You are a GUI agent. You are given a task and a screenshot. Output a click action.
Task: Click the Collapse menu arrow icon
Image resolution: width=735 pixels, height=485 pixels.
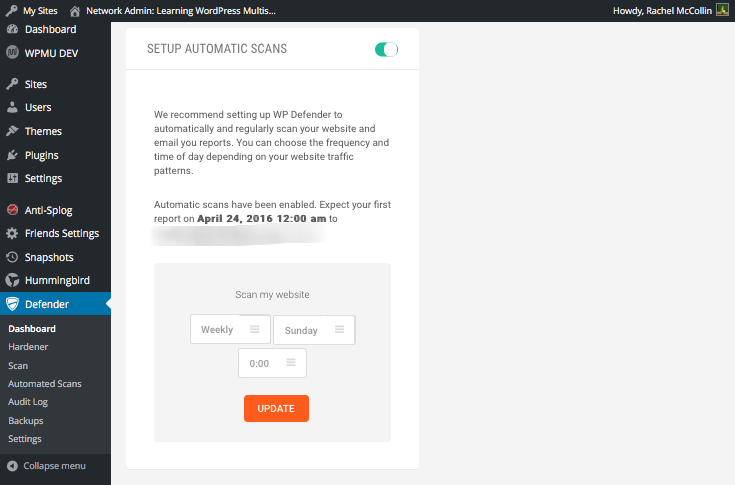[12, 466]
